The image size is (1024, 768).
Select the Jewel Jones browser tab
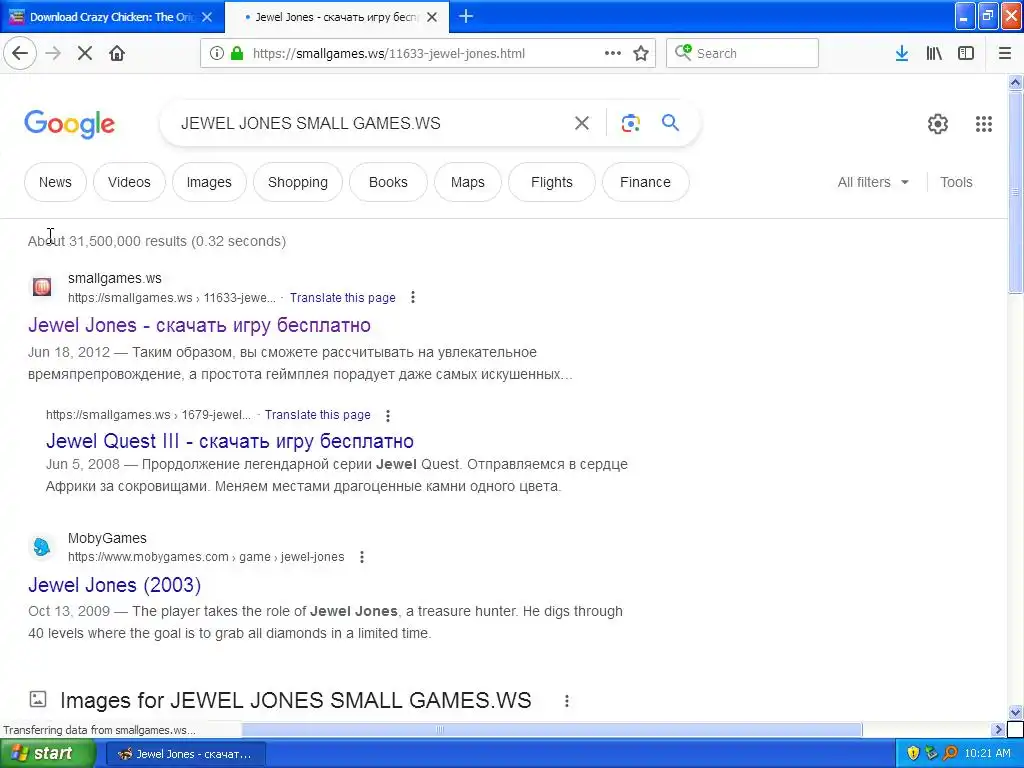tap(336, 17)
